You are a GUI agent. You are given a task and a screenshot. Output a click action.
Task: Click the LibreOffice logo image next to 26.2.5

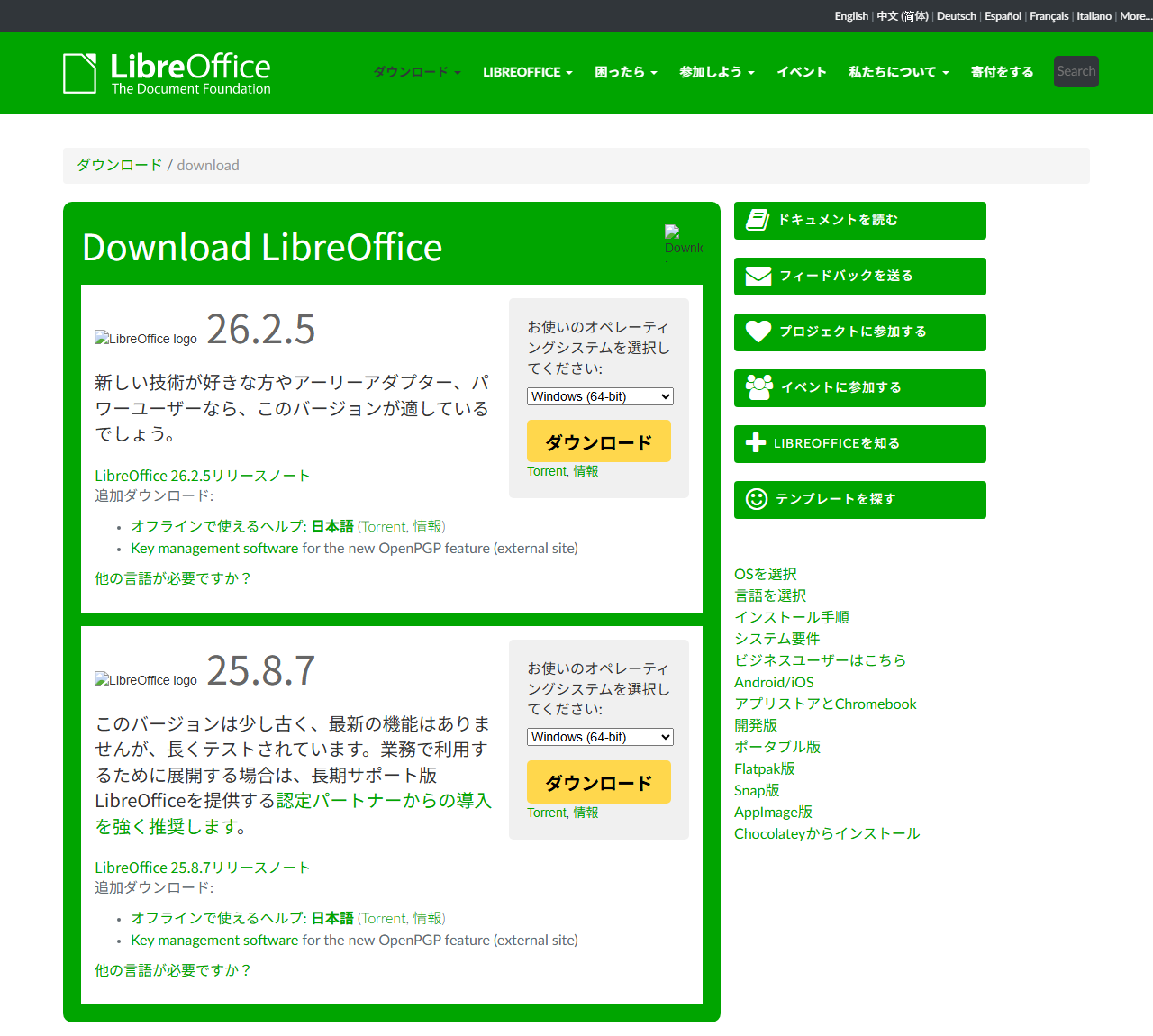146,339
